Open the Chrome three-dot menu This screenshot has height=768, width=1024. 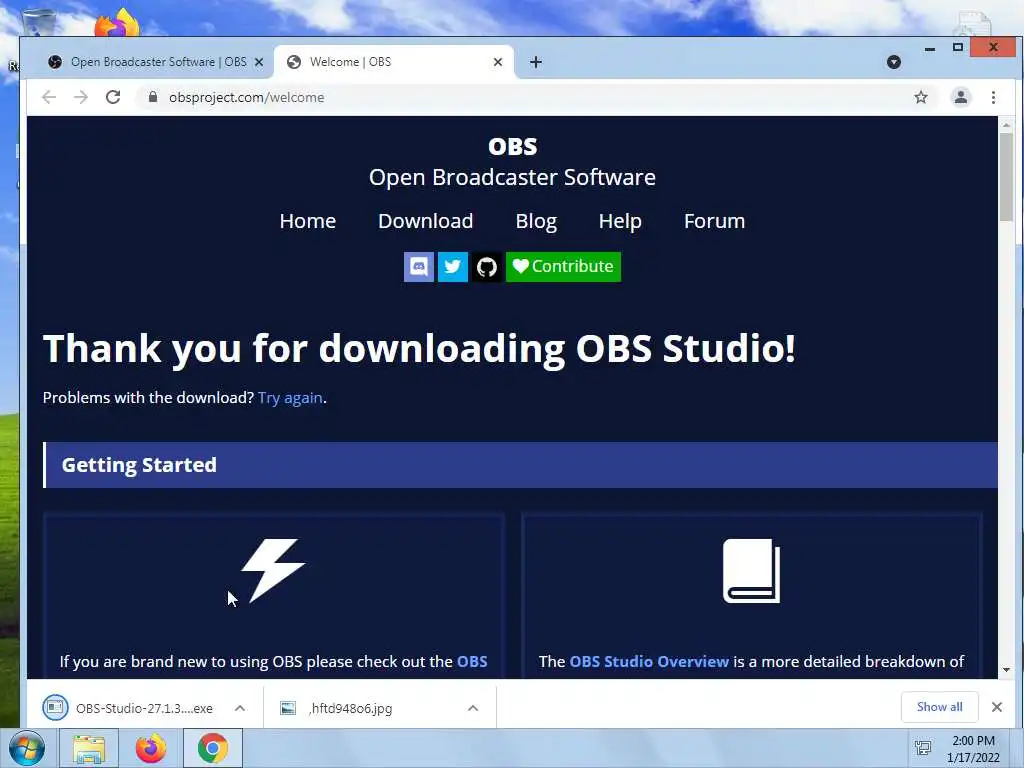click(993, 97)
